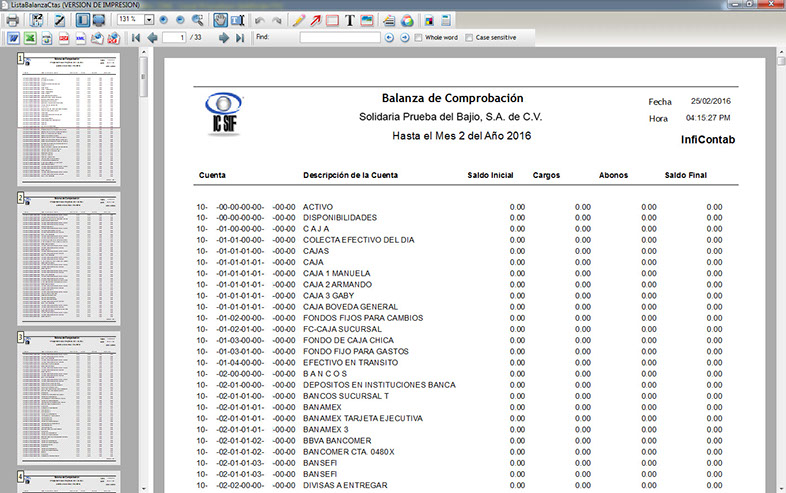Click the page number input box
This screenshot has height=493, width=786.
[174, 38]
